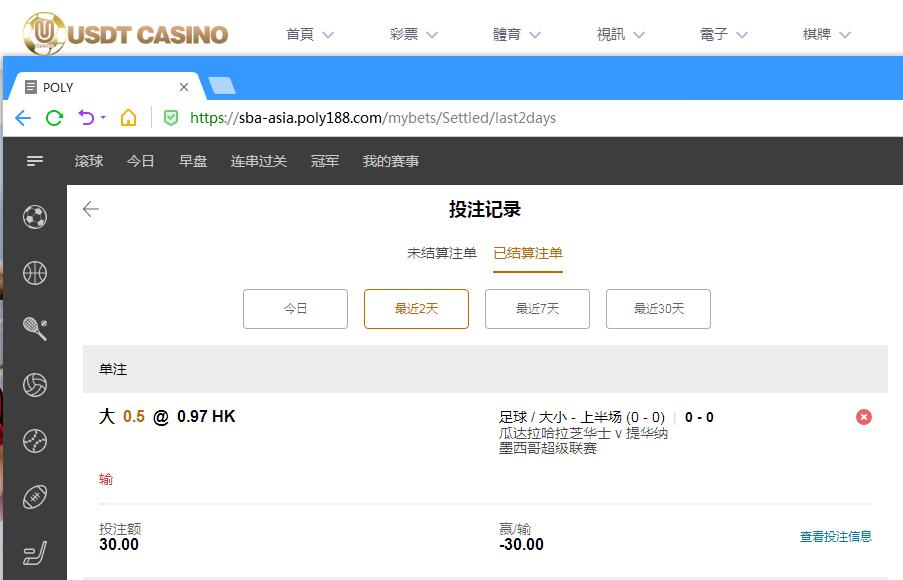Filter bets by 今日 button
The height and width of the screenshot is (580, 903).
pos(295,309)
